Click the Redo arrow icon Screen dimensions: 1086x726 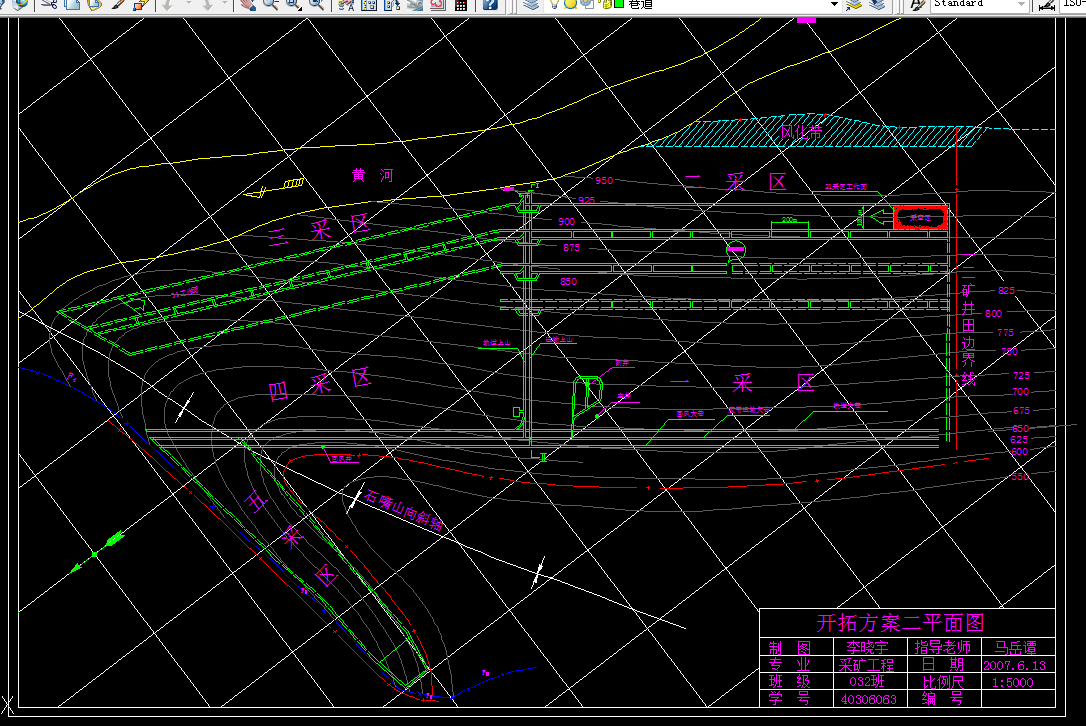pos(208,4)
